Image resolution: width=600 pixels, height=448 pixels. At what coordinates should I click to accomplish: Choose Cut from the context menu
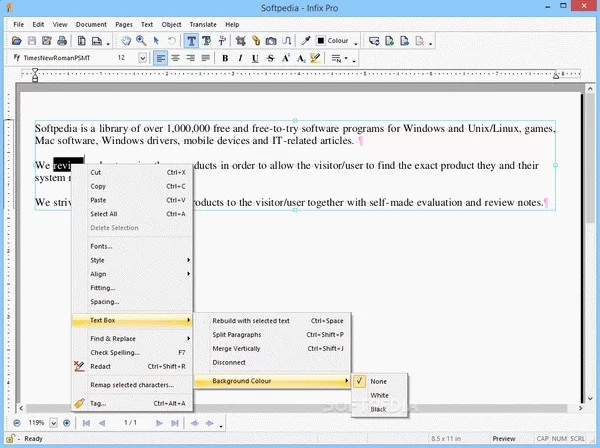(x=132, y=173)
